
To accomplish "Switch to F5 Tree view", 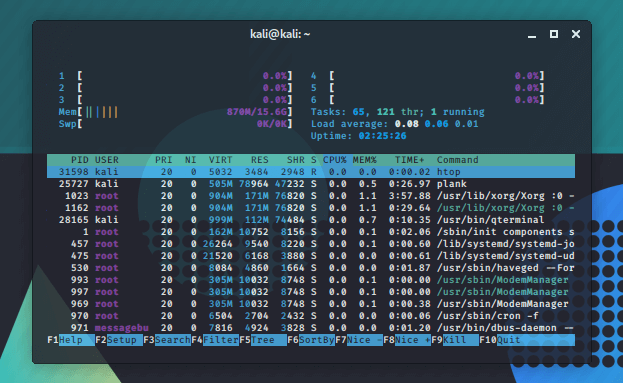I will (263, 340).
